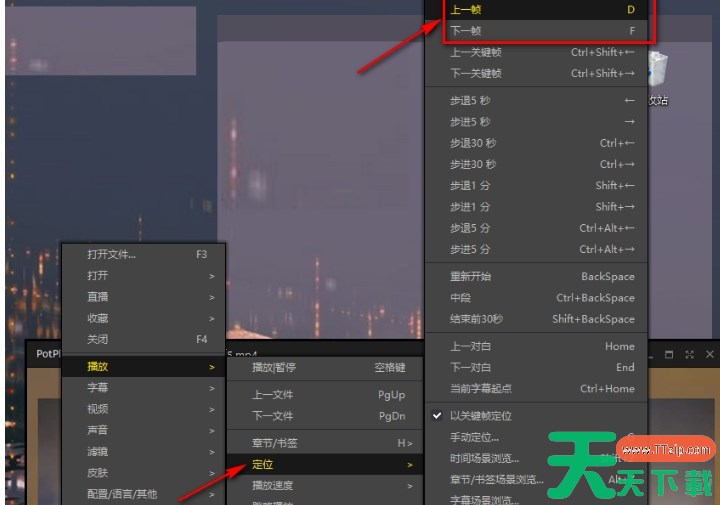
Task: Expand 字幕 submenu
Action: point(144,388)
